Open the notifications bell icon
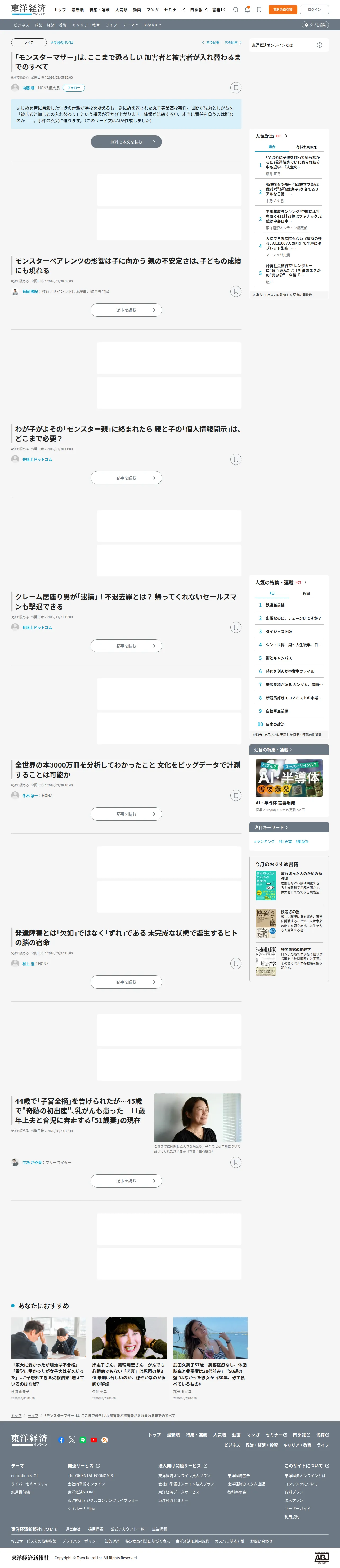The height and width of the screenshot is (1568, 340). 247,10
